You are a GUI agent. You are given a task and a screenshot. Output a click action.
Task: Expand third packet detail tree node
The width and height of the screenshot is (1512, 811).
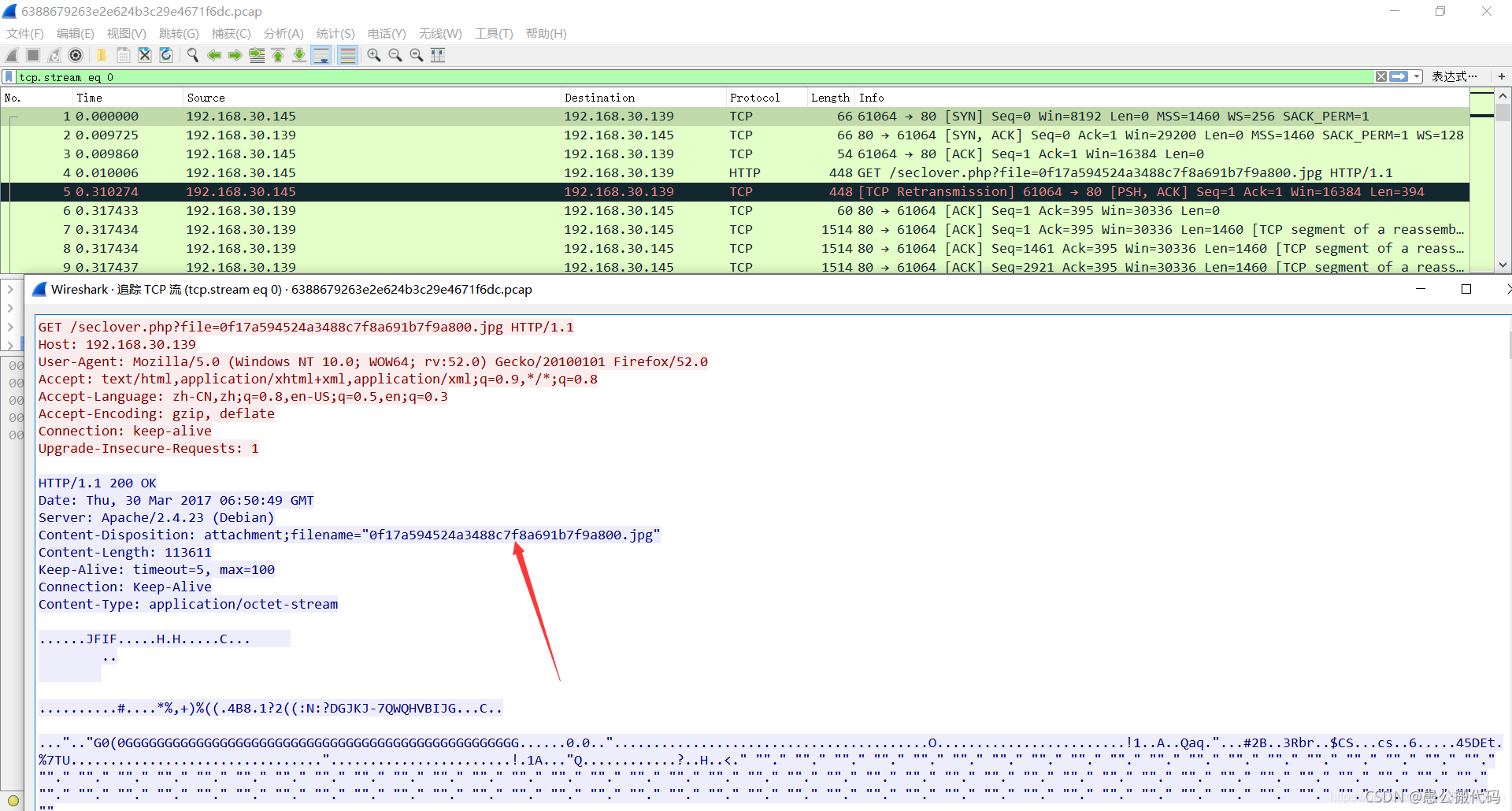(x=10, y=327)
